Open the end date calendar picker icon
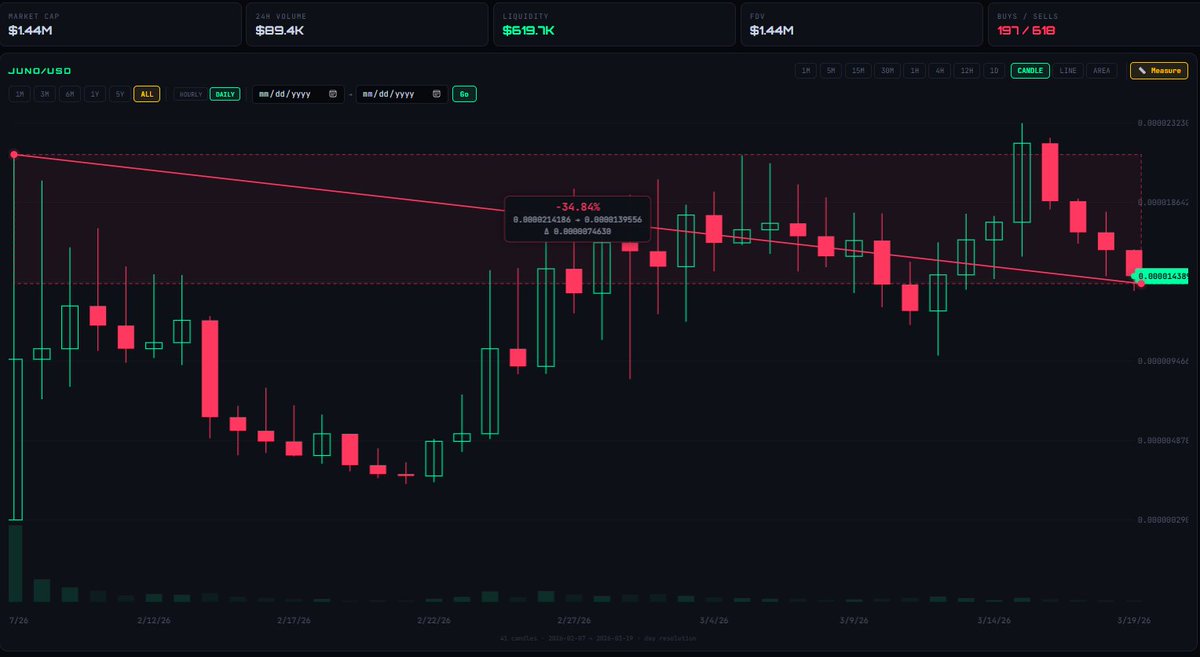Screen dimensions: 1200x657 (x=437, y=94)
